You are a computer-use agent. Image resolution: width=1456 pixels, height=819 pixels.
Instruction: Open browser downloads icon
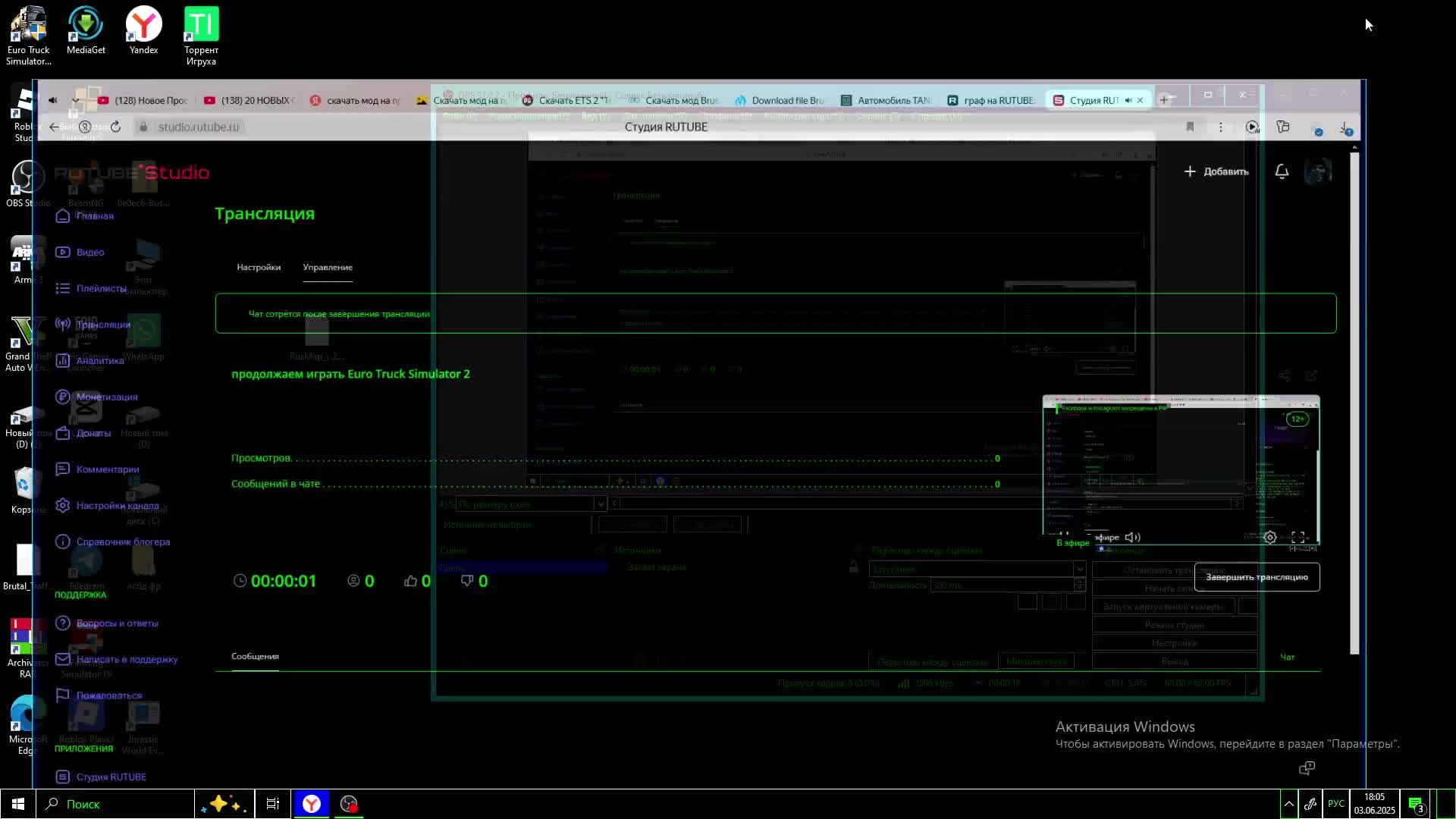1345,127
